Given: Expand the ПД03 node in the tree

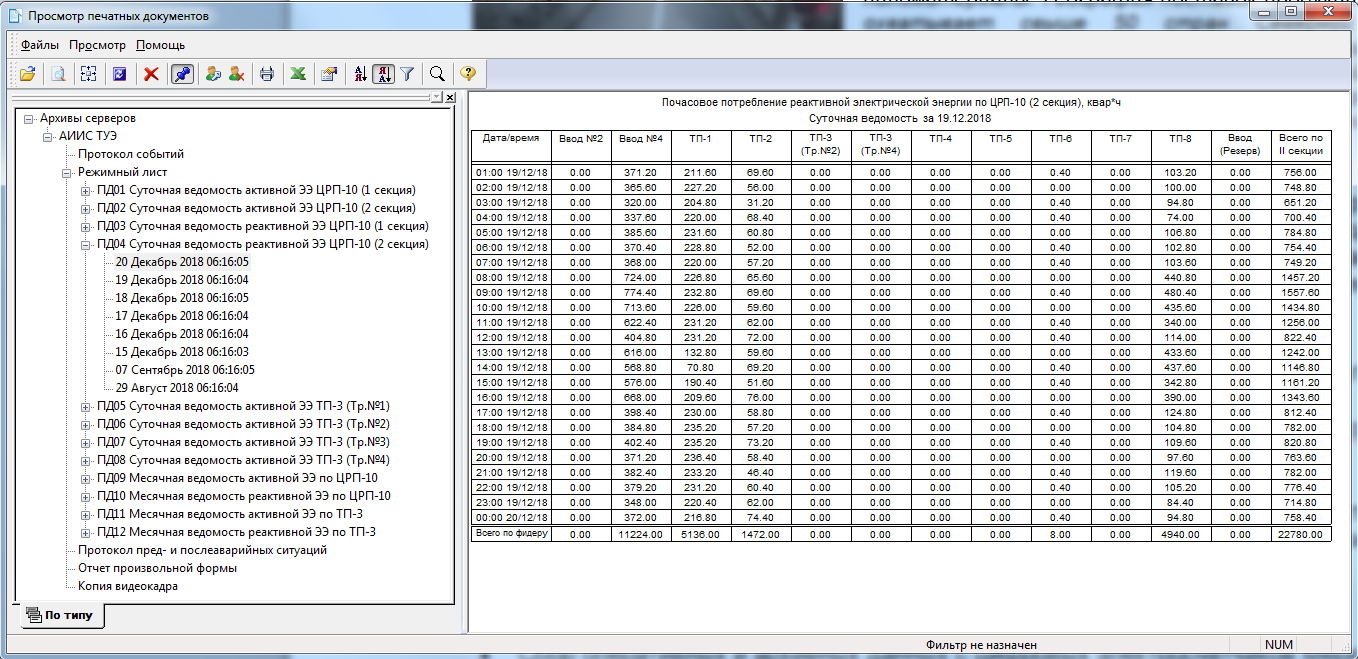Looking at the screenshot, I should tap(85, 227).
